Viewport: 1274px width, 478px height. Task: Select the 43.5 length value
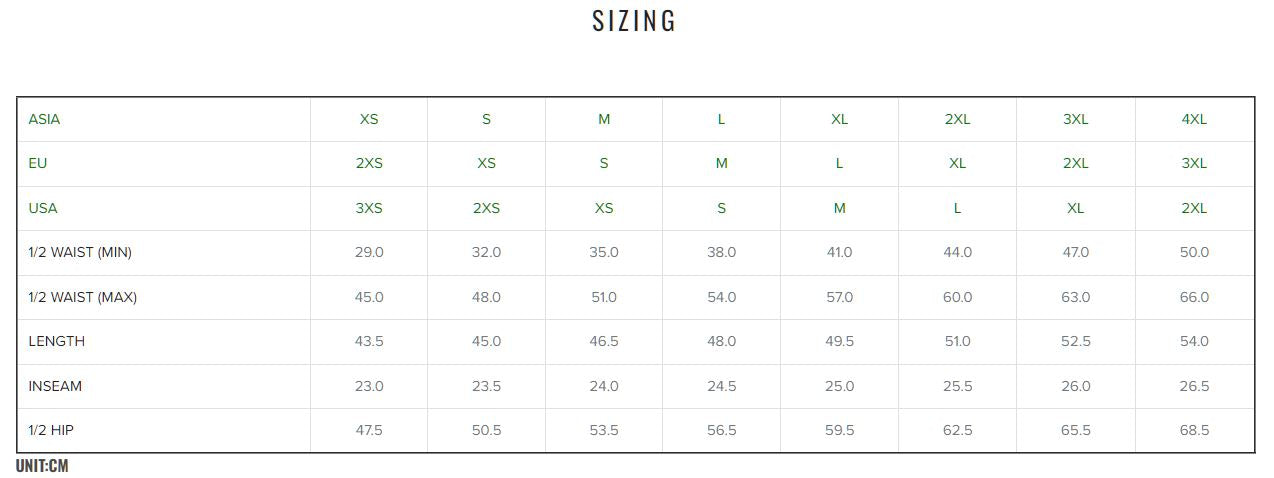(369, 341)
